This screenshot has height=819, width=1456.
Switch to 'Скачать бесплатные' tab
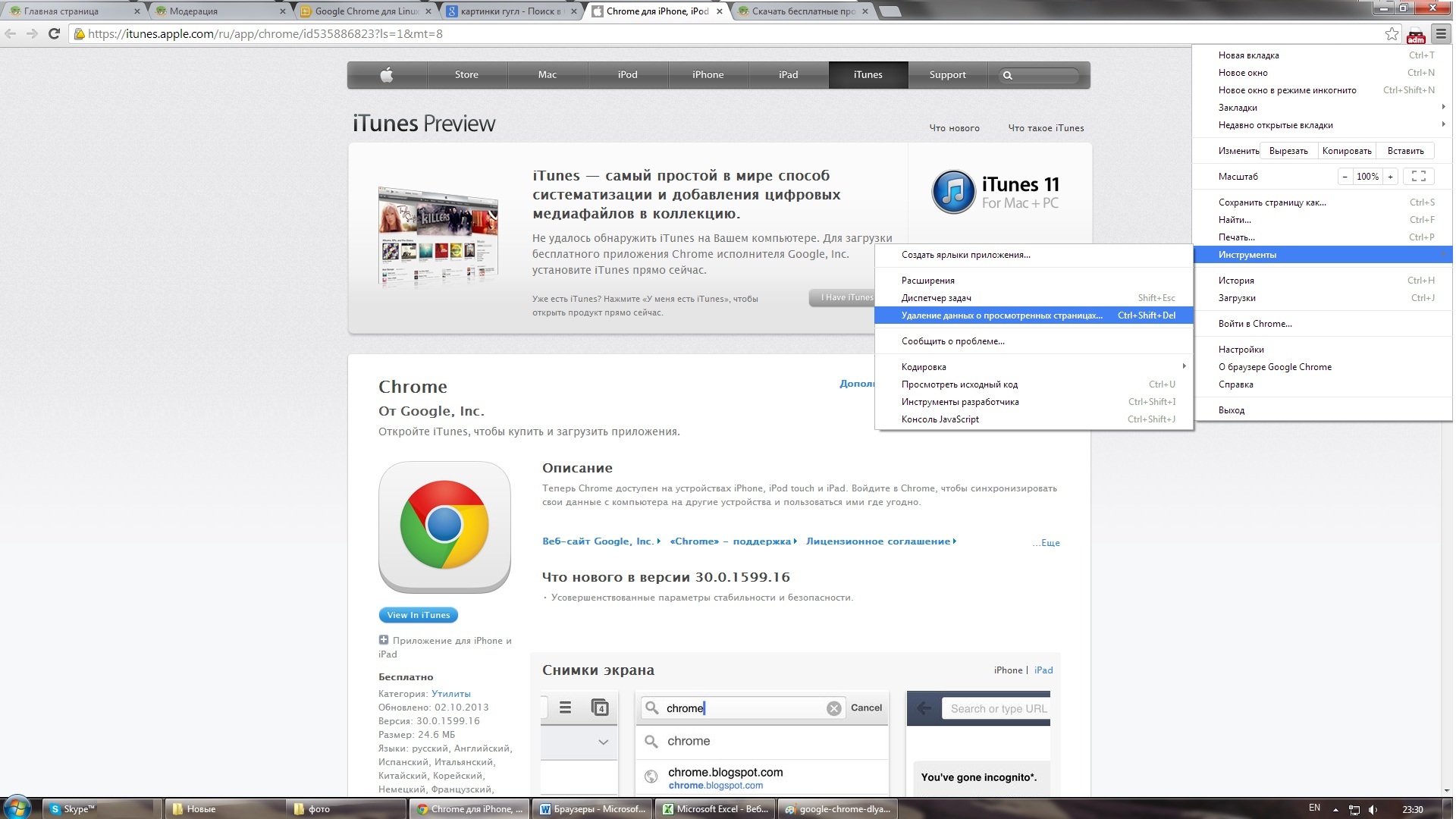pos(802,11)
